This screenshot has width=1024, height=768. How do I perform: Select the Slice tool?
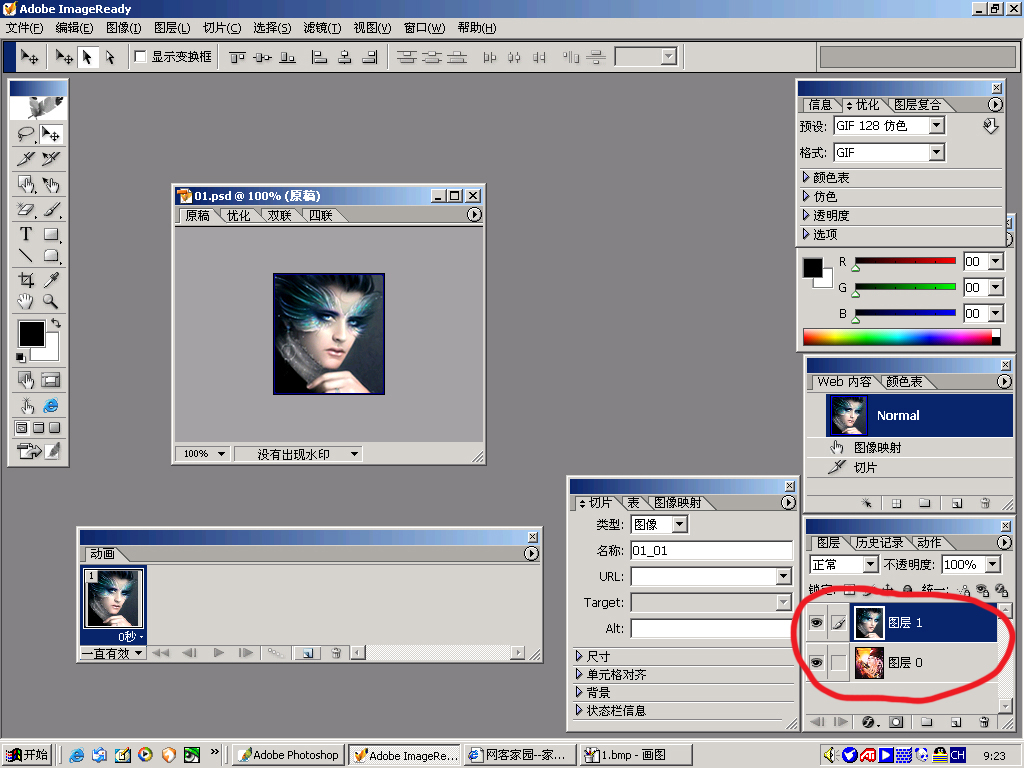coord(26,159)
